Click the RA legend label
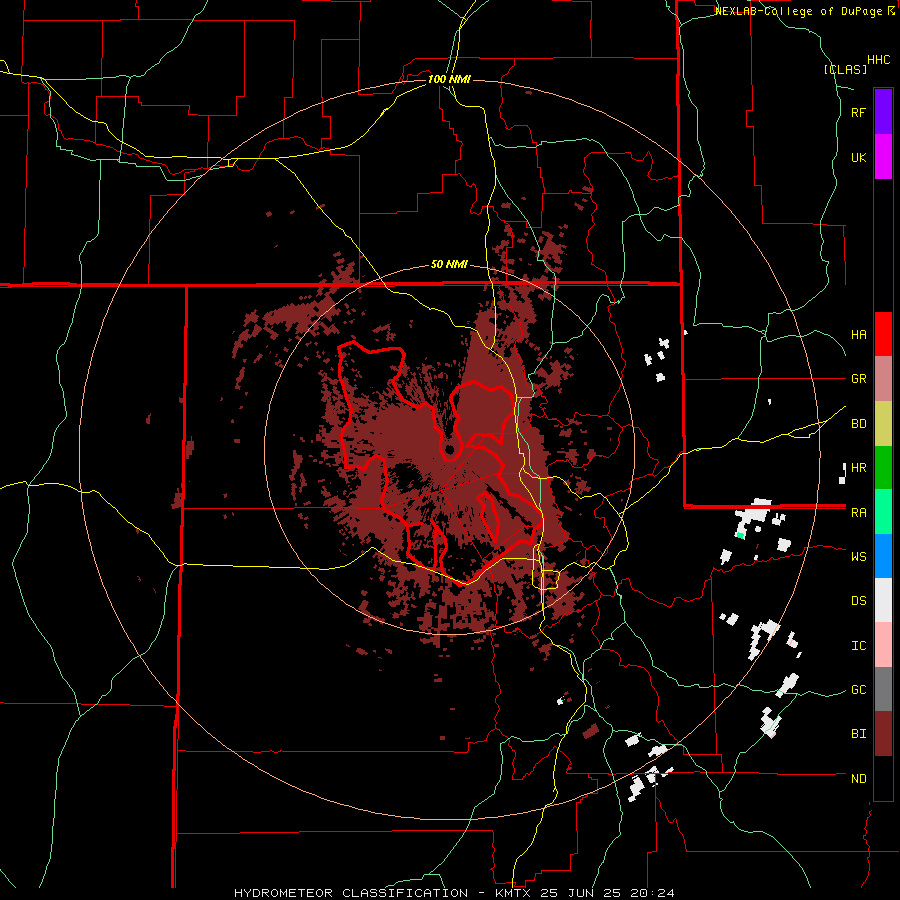Screen dimensions: 900x900 [859, 513]
